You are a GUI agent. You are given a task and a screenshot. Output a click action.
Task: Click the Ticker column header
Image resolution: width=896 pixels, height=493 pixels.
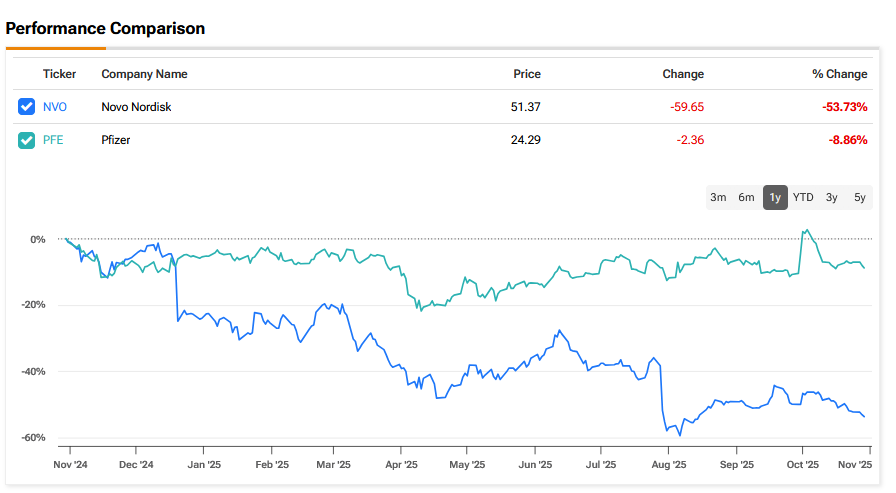(x=59, y=74)
